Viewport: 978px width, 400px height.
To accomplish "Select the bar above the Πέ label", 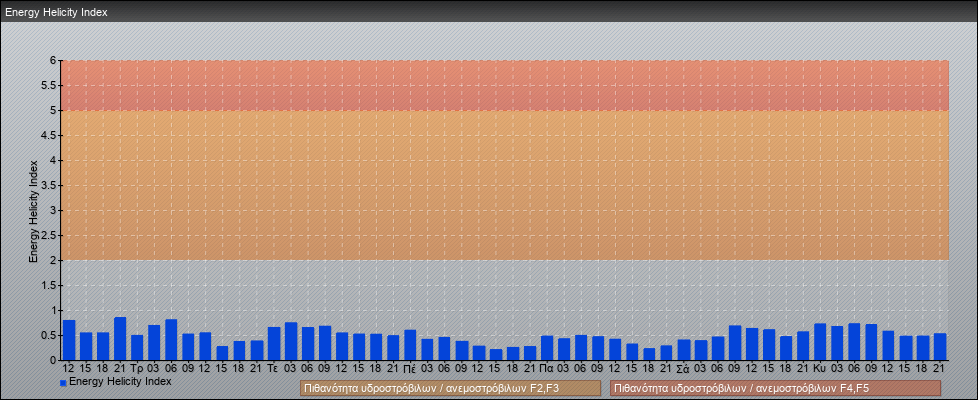I will point(410,345).
